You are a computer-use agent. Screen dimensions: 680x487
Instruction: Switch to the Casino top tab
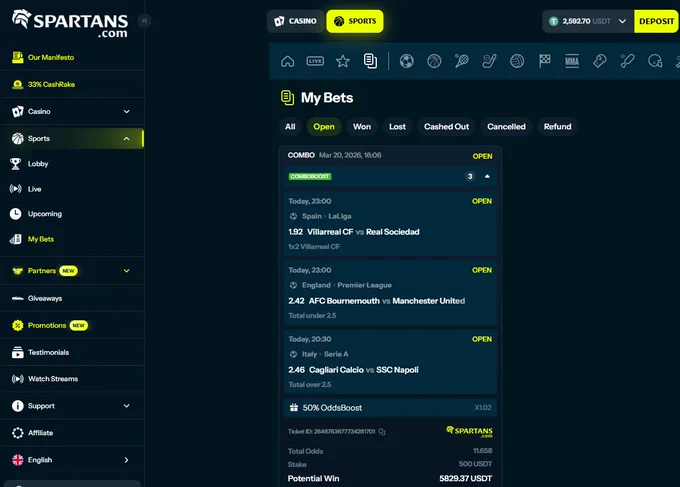(x=295, y=21)
